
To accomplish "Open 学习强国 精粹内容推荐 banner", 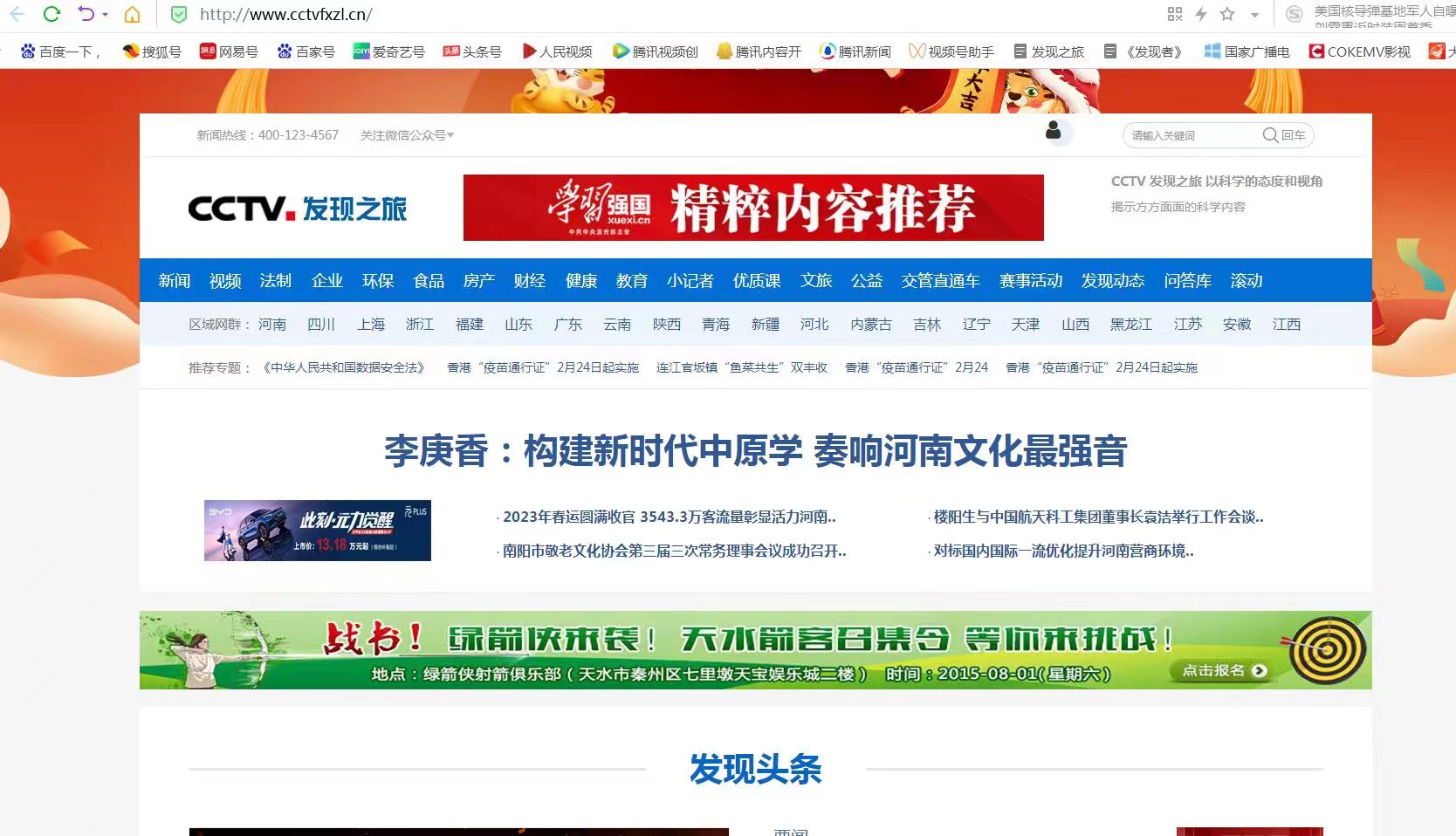I will click(753, 208).
